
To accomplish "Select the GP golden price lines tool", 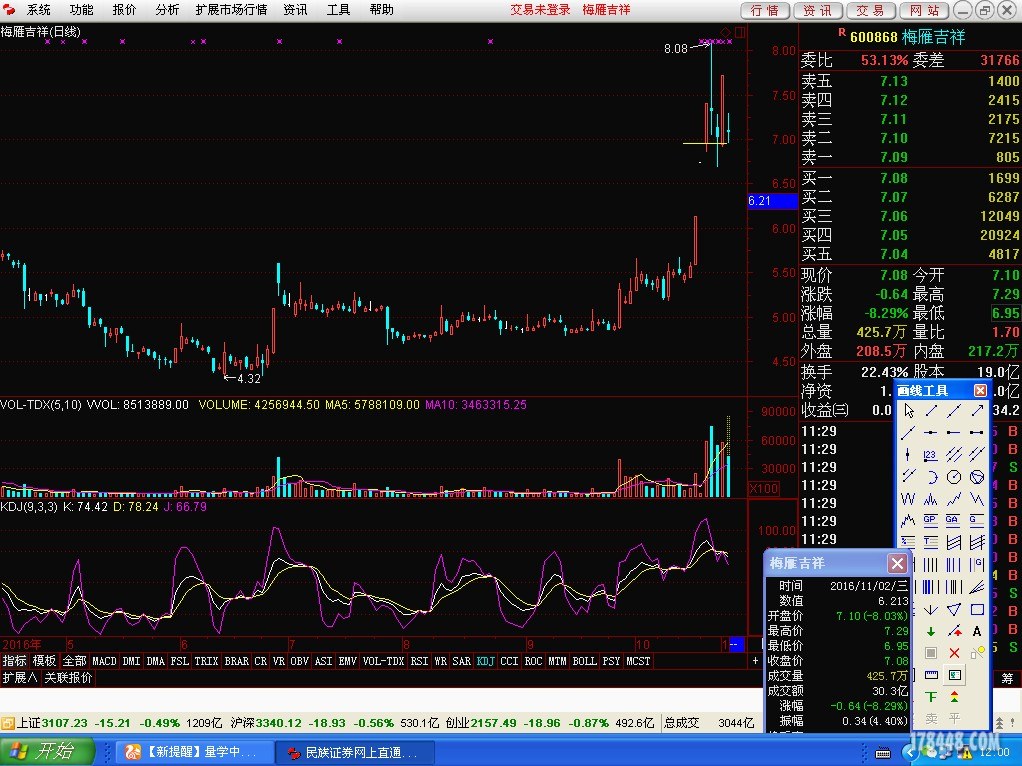I will 931,520.
